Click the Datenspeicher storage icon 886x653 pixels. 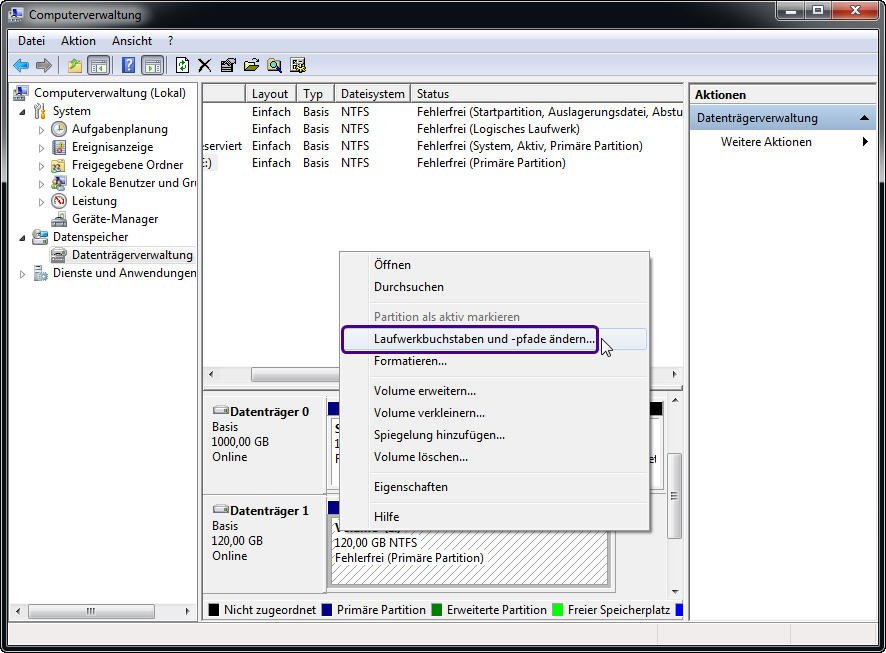pos(40,237)
